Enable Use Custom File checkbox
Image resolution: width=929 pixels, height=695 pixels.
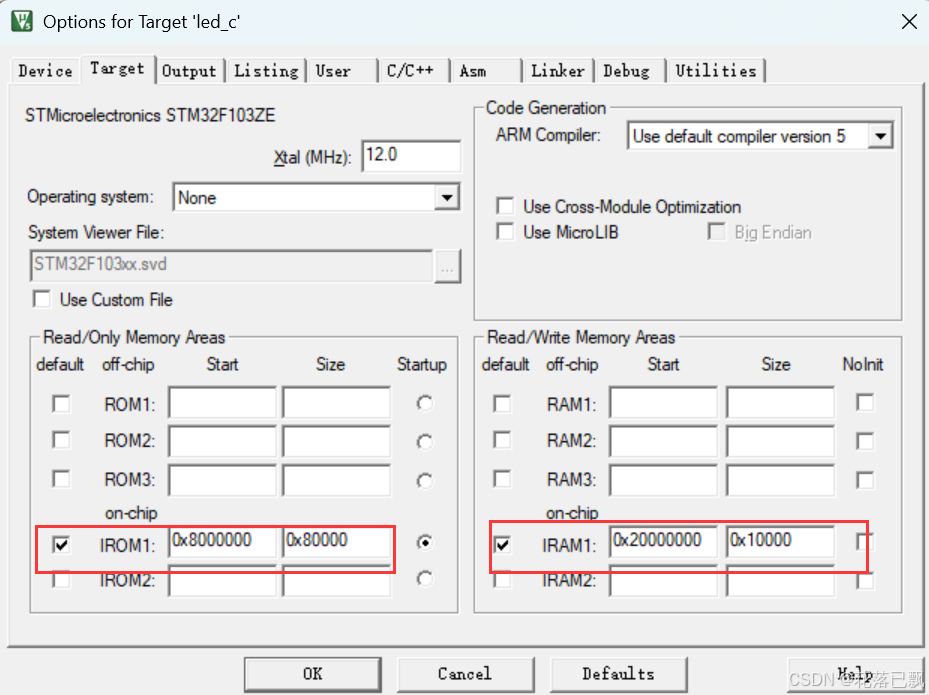pos(42,299)
